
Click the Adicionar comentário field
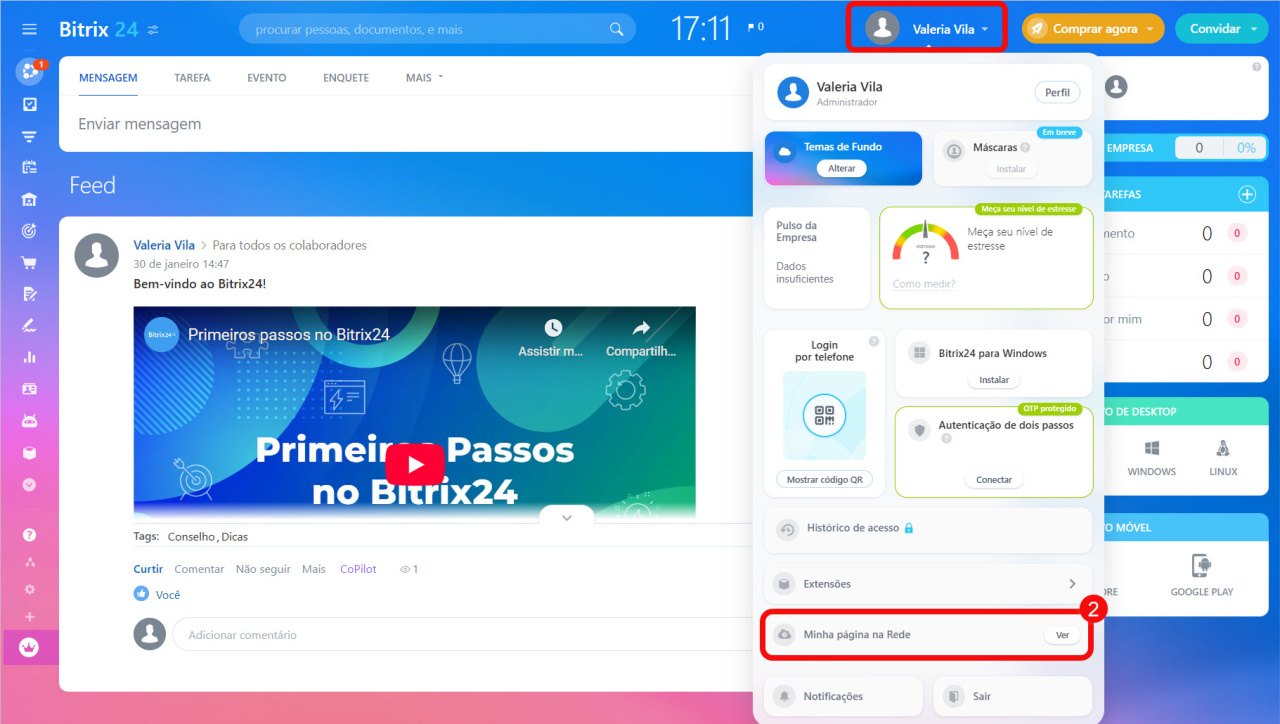(460, 635)
